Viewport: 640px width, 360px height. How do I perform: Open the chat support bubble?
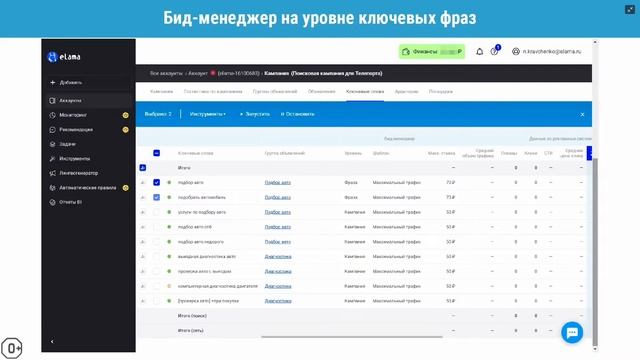coord(572,332)
